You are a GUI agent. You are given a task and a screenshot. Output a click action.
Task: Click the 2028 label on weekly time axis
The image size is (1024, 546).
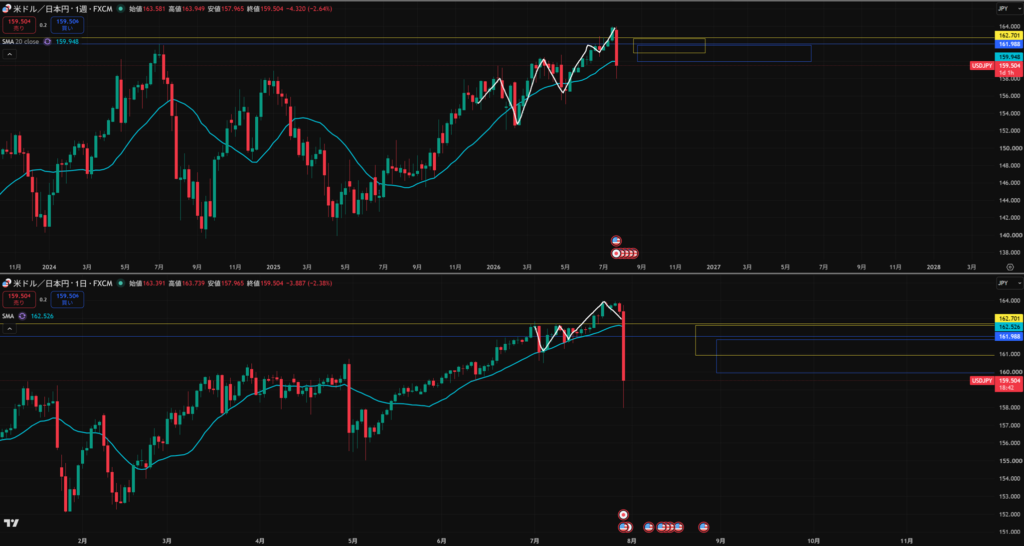click(x=934, y=266)
